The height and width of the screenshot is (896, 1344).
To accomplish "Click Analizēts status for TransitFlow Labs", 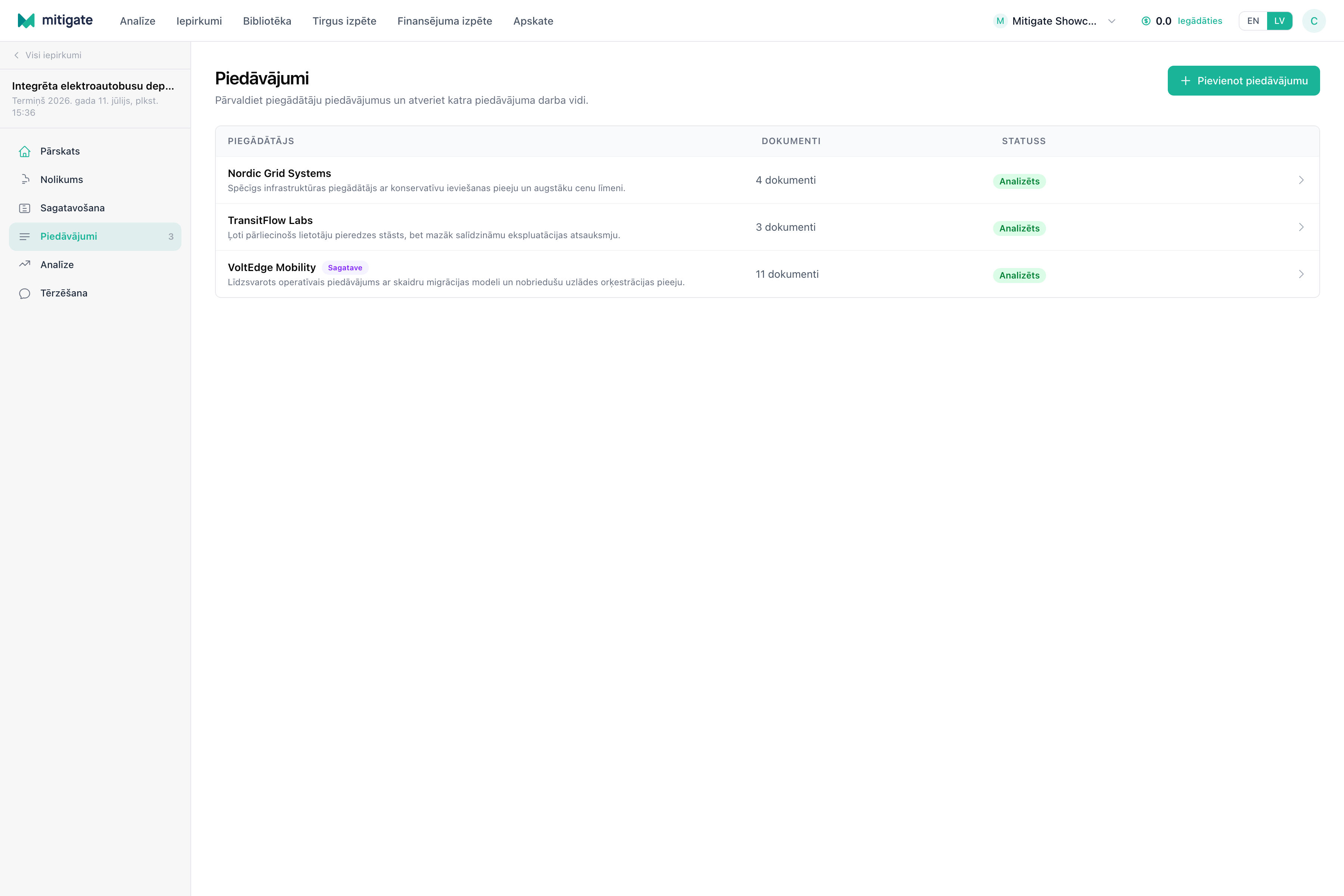I will (1020, 228).
